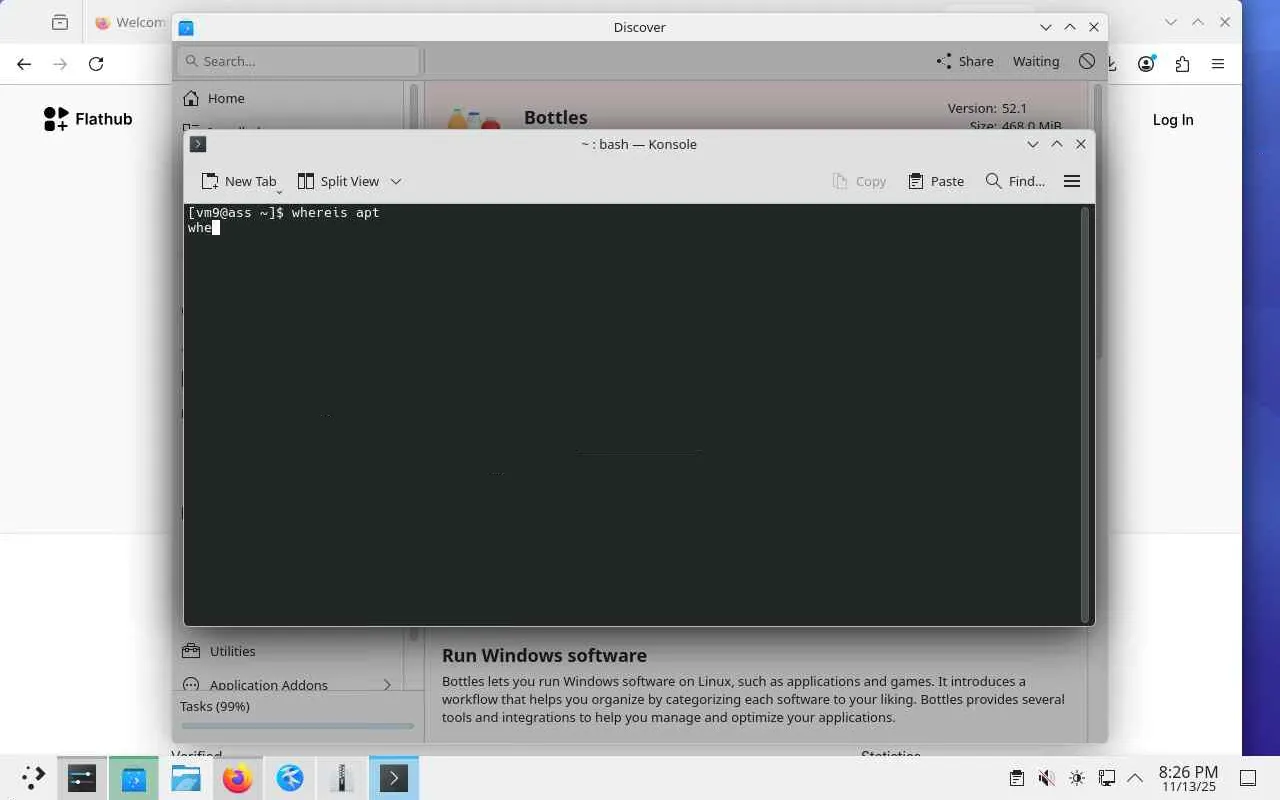Select the Welcome tab in Firefox
The image size is (1280, 800).
(x=130, y=22)
